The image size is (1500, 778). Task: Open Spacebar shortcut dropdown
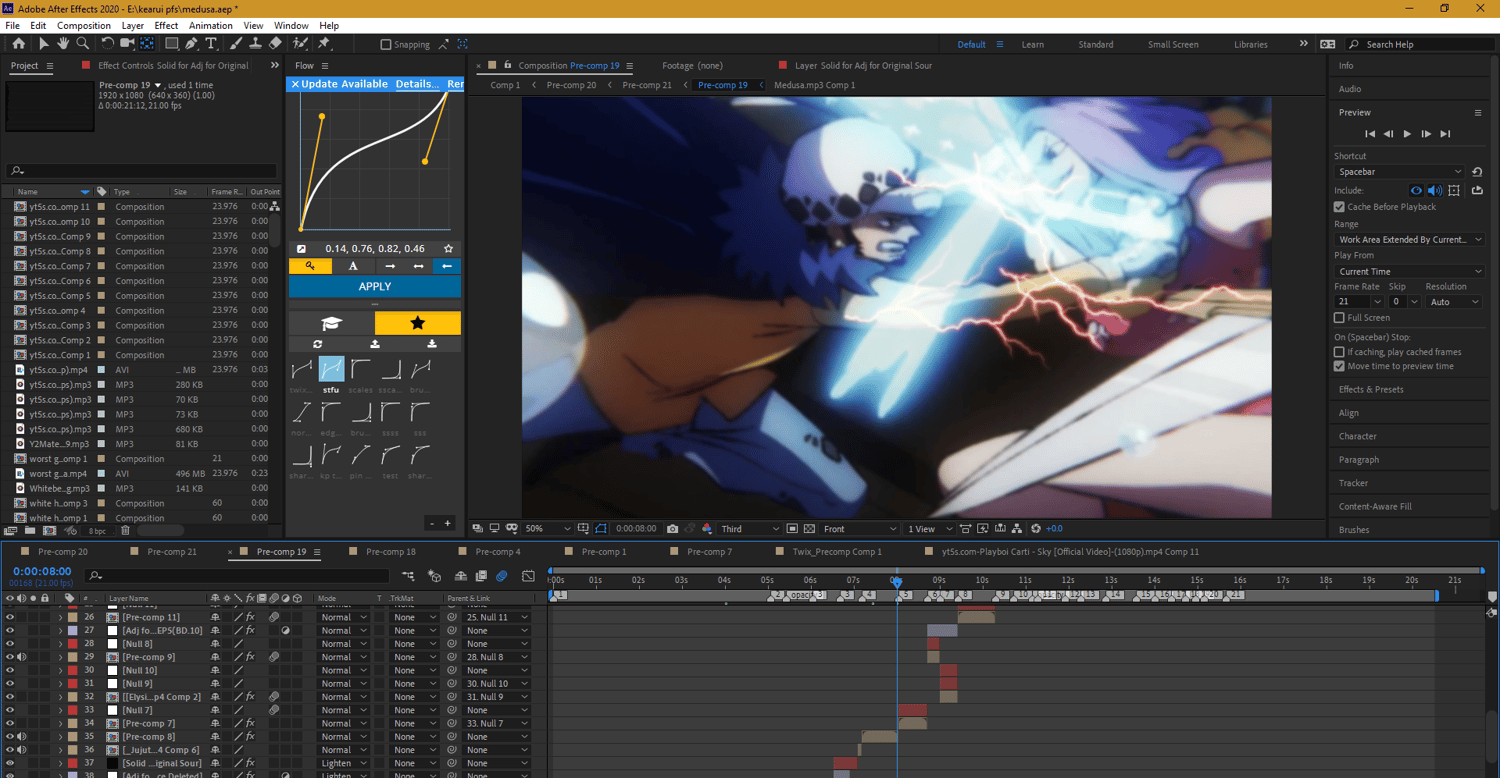click(x=1399, y=172)
